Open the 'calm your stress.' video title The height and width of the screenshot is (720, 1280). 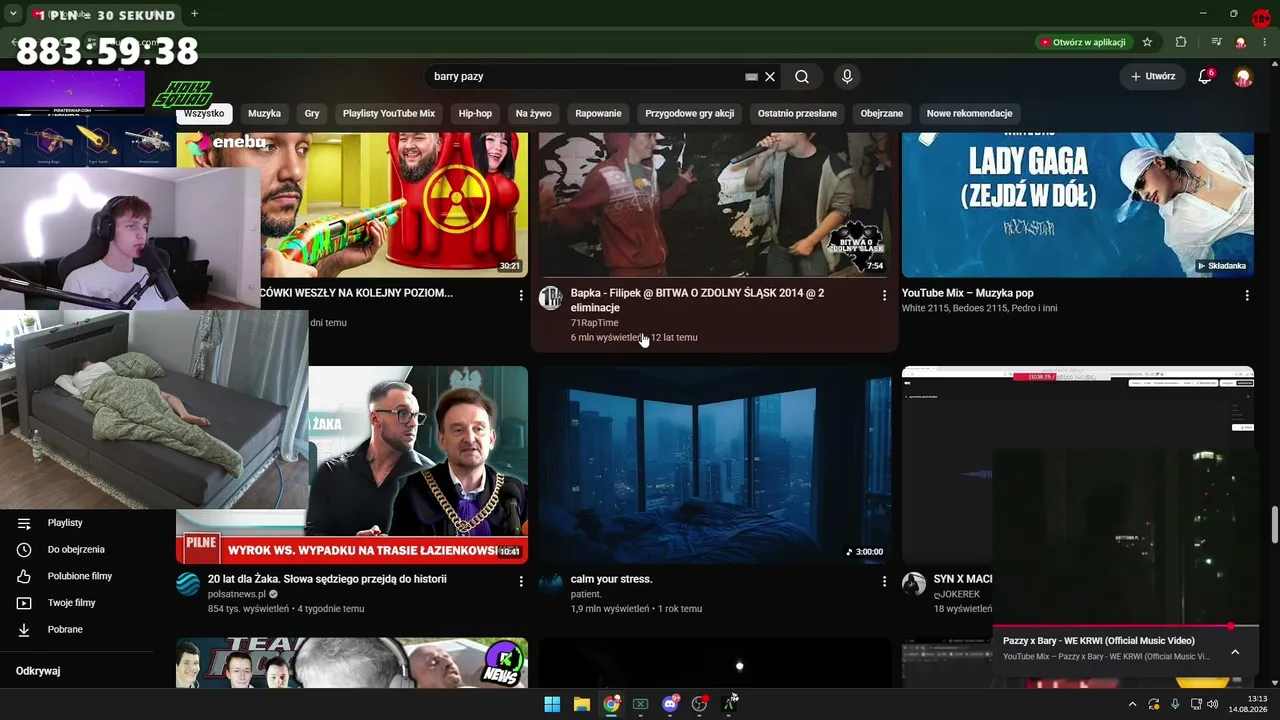(x=611, y=579)
